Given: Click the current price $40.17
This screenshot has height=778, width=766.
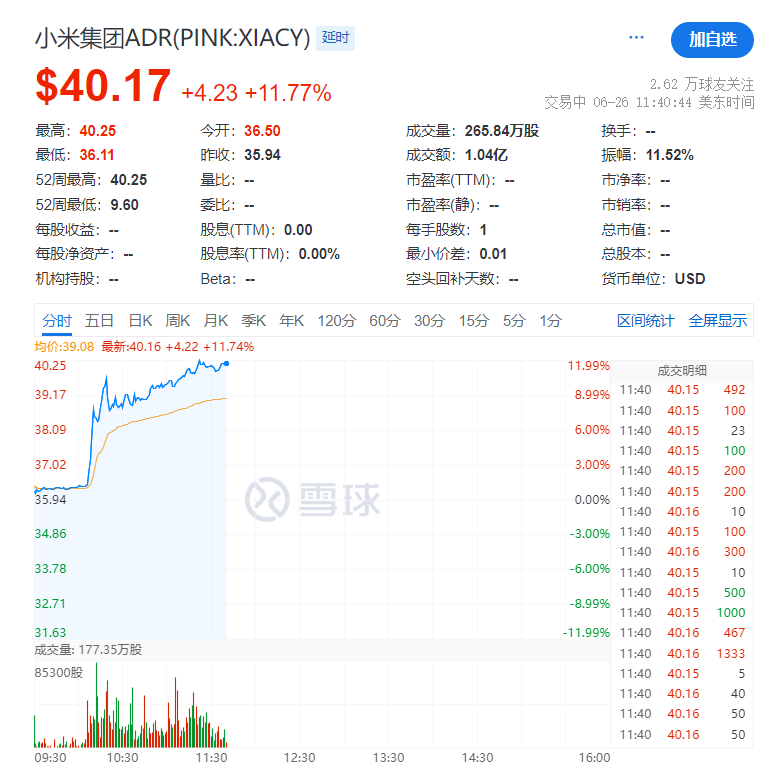Looking at the screenshot, I should pos(103,86).
